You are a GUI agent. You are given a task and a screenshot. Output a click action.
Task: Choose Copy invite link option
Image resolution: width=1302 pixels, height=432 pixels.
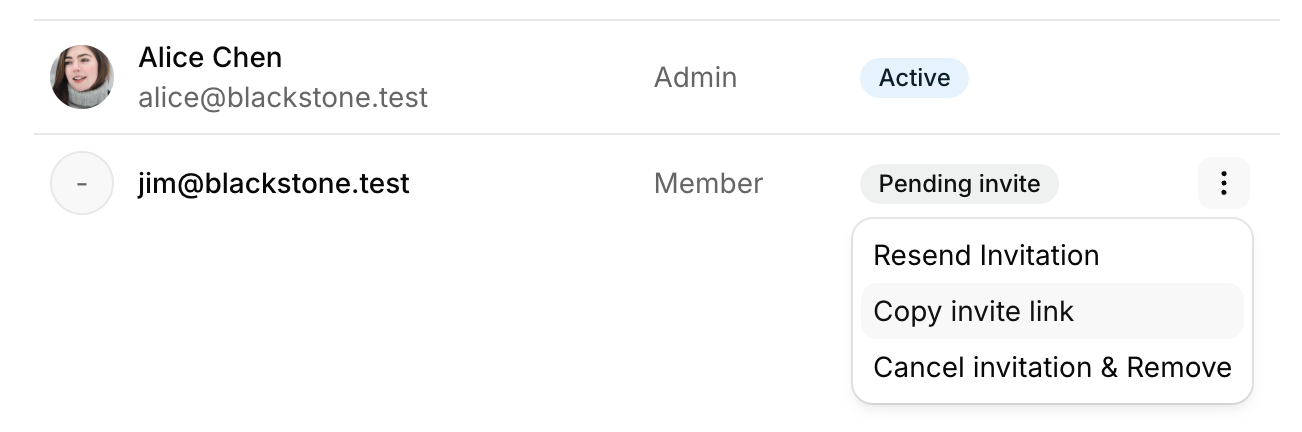[x=973, y=311]
